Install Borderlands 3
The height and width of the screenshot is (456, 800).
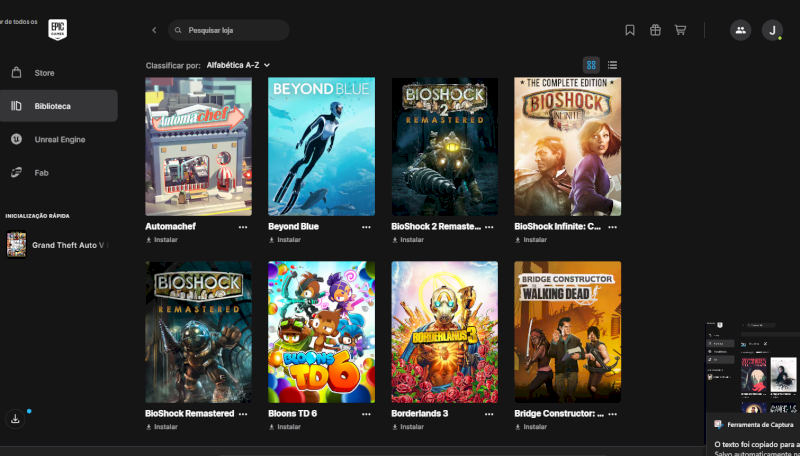pos(408,427)
